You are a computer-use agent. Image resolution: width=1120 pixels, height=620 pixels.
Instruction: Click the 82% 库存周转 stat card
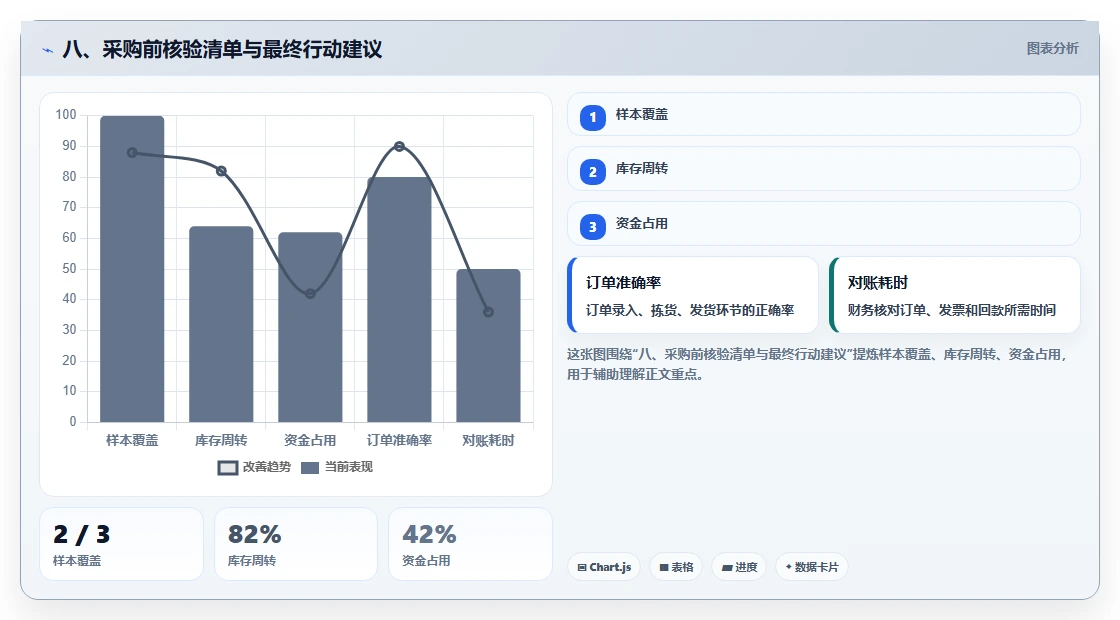coord(296,544)
